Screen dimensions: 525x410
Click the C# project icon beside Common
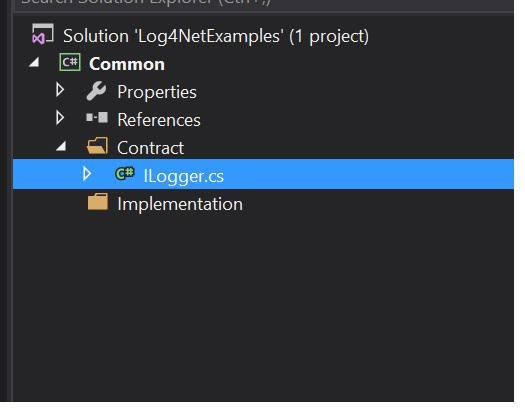(x=70, y=62)
